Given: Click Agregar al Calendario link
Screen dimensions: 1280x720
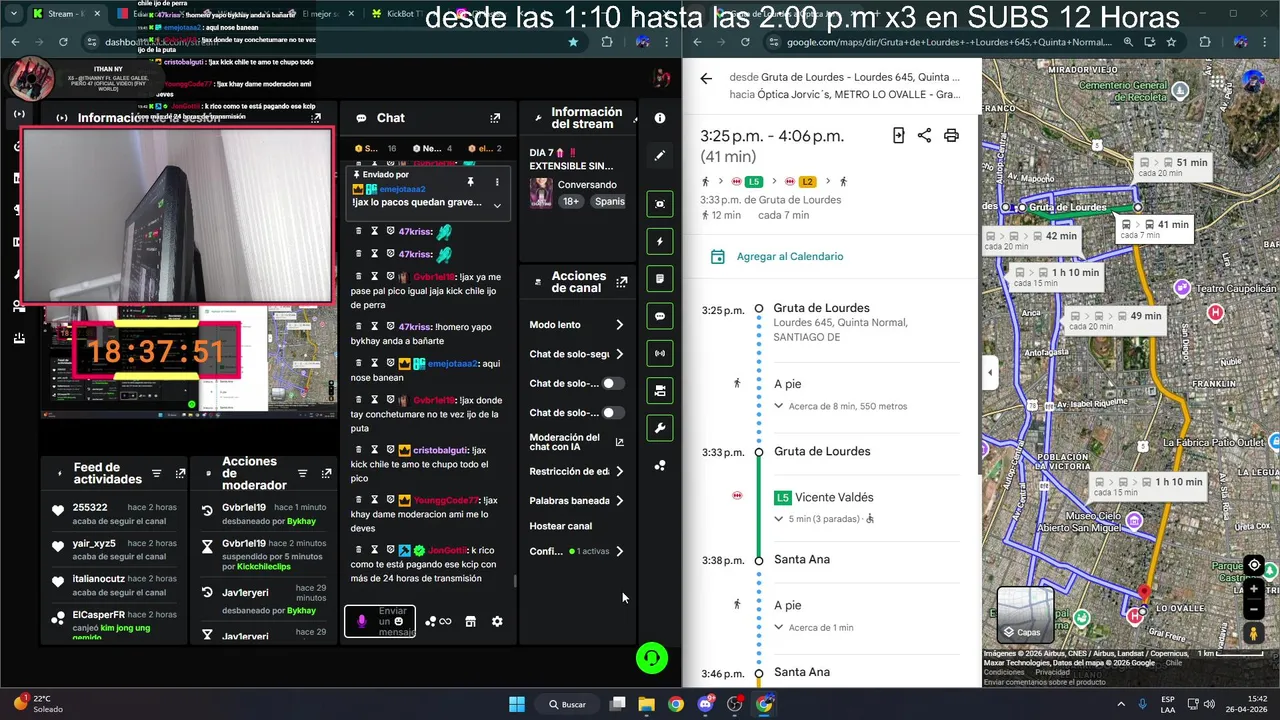Looking at the screenshot, I should [790, 256].
